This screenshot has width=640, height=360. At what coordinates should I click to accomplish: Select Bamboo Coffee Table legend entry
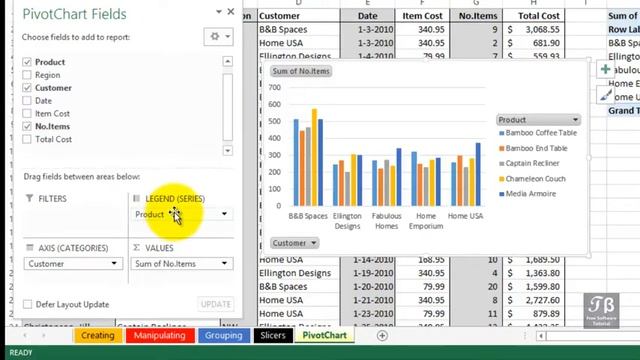[538, 133]
